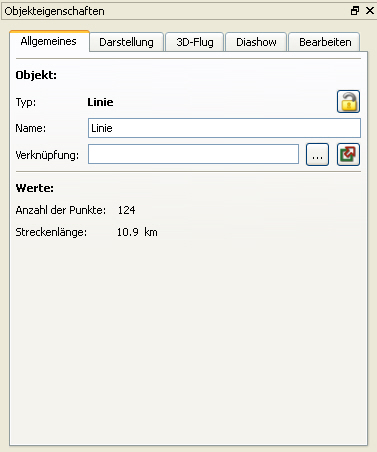Image resolution: width=377 pixels, height=452 pixels.
Task: Click the Name field containing Linie
Action: (224, 128)
